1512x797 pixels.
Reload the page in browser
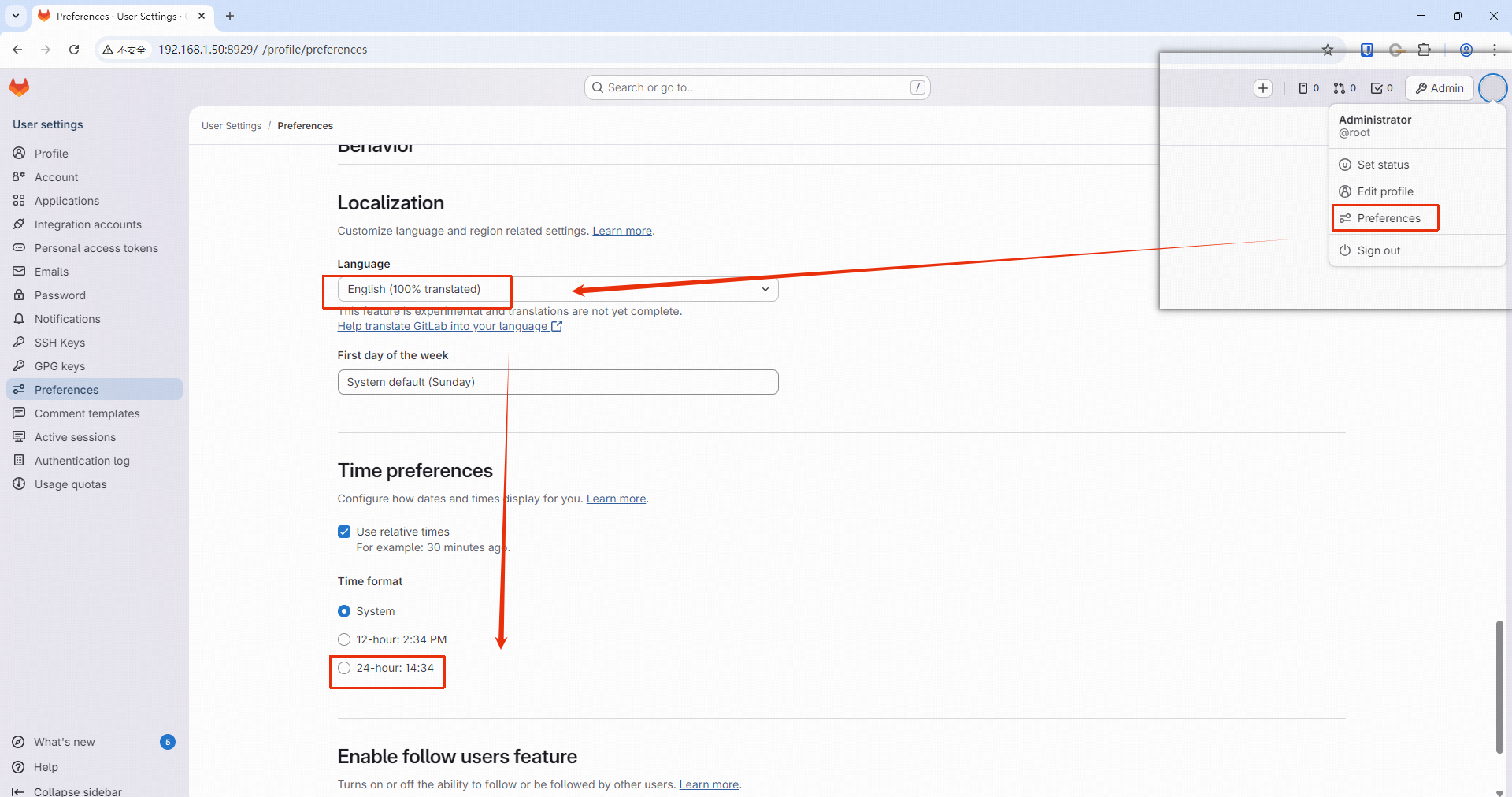tap(74, 50)
